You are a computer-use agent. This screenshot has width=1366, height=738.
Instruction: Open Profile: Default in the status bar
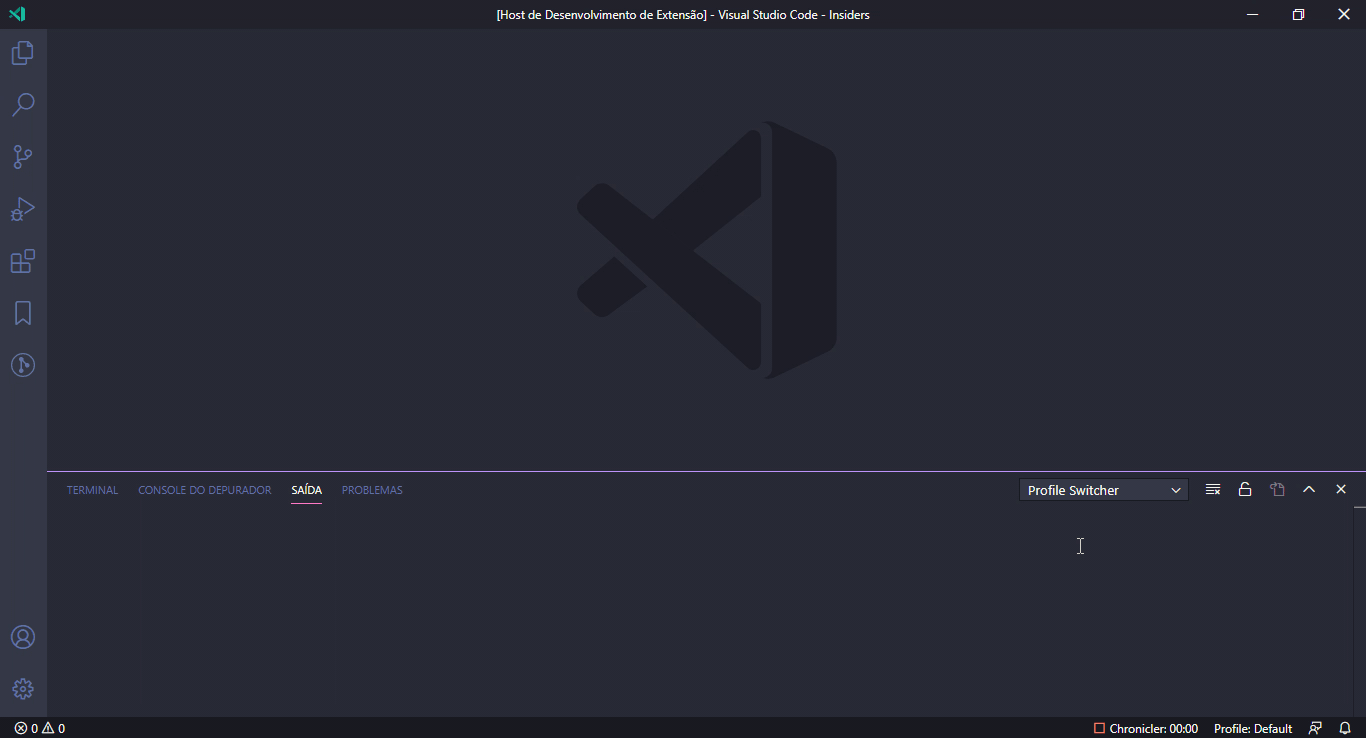tap(1252, 728)
